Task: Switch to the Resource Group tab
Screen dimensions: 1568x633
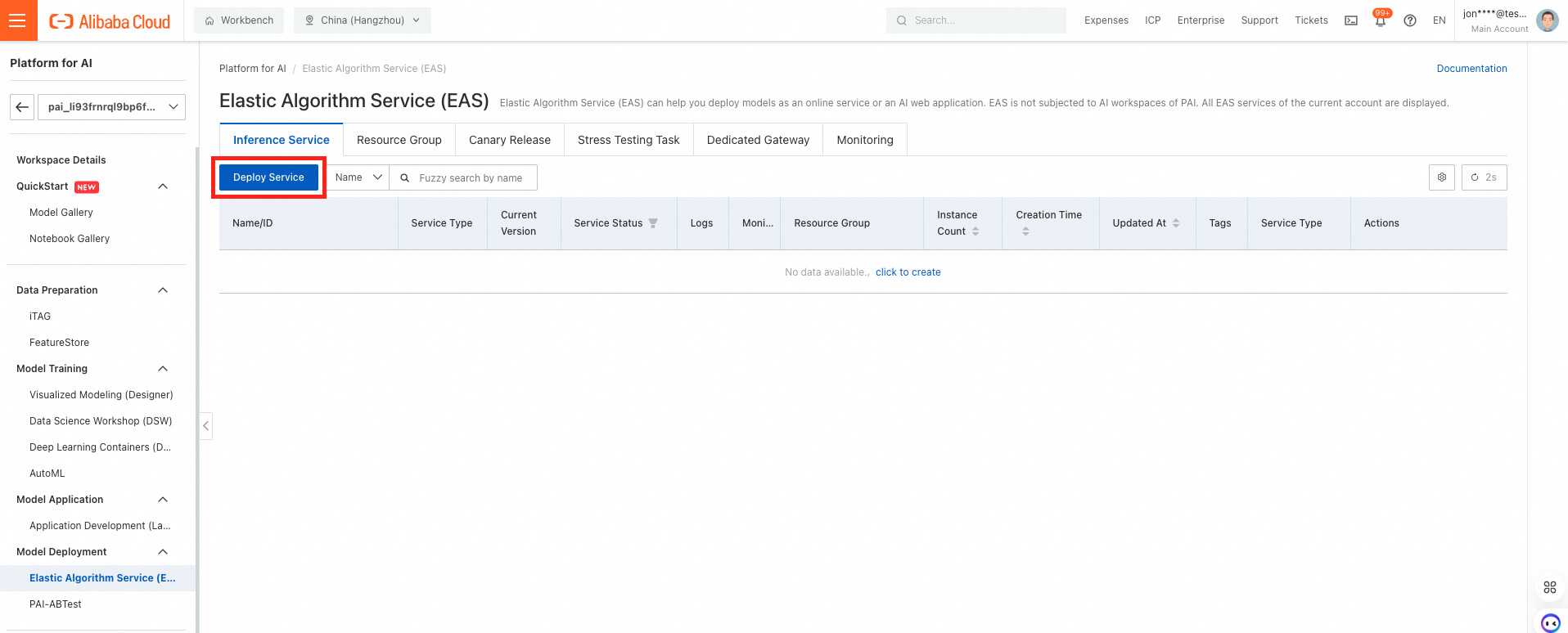Action: coord(399,140)
